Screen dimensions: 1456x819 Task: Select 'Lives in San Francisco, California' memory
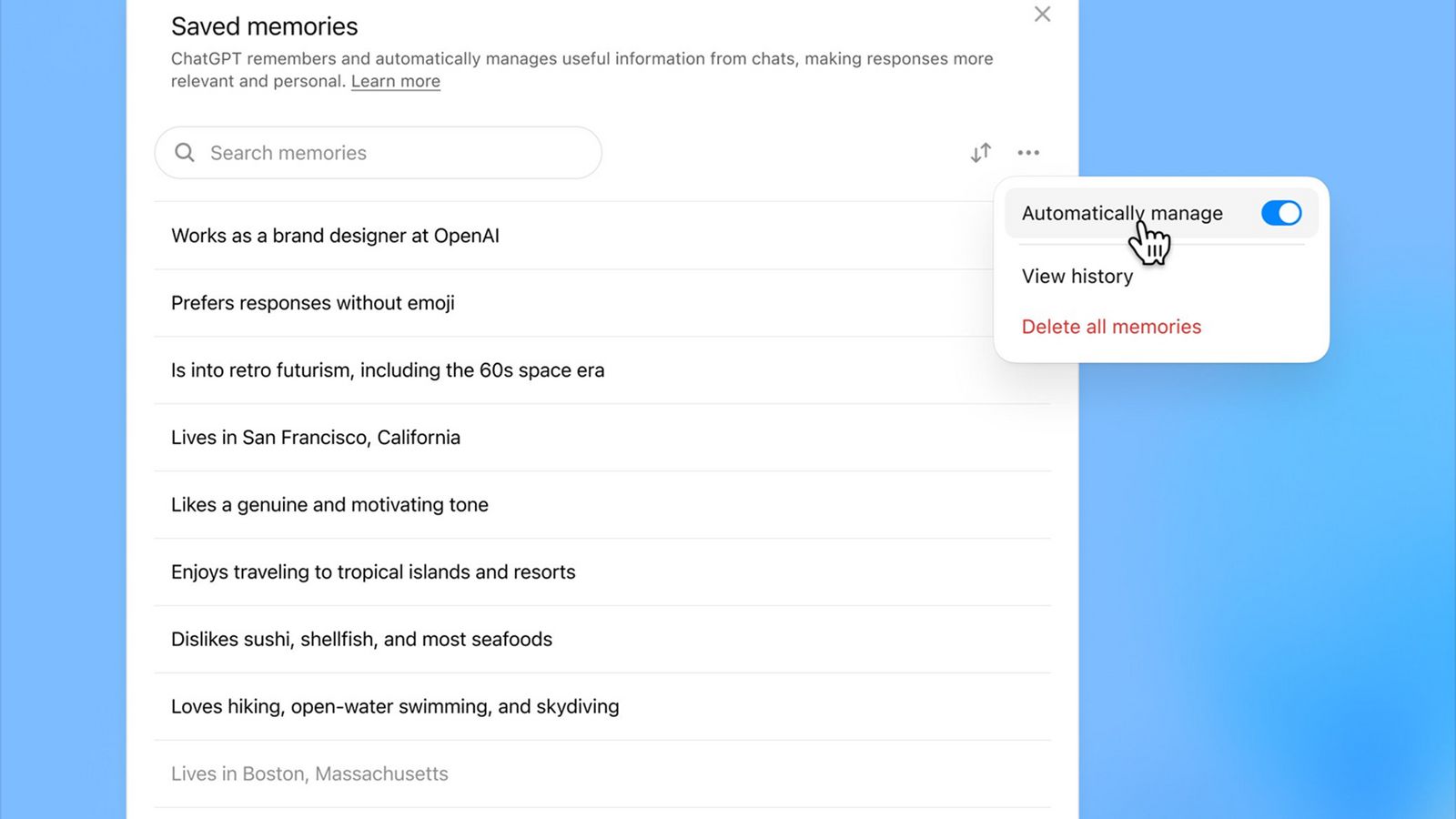pyautogui.click(x=315, y=437)
